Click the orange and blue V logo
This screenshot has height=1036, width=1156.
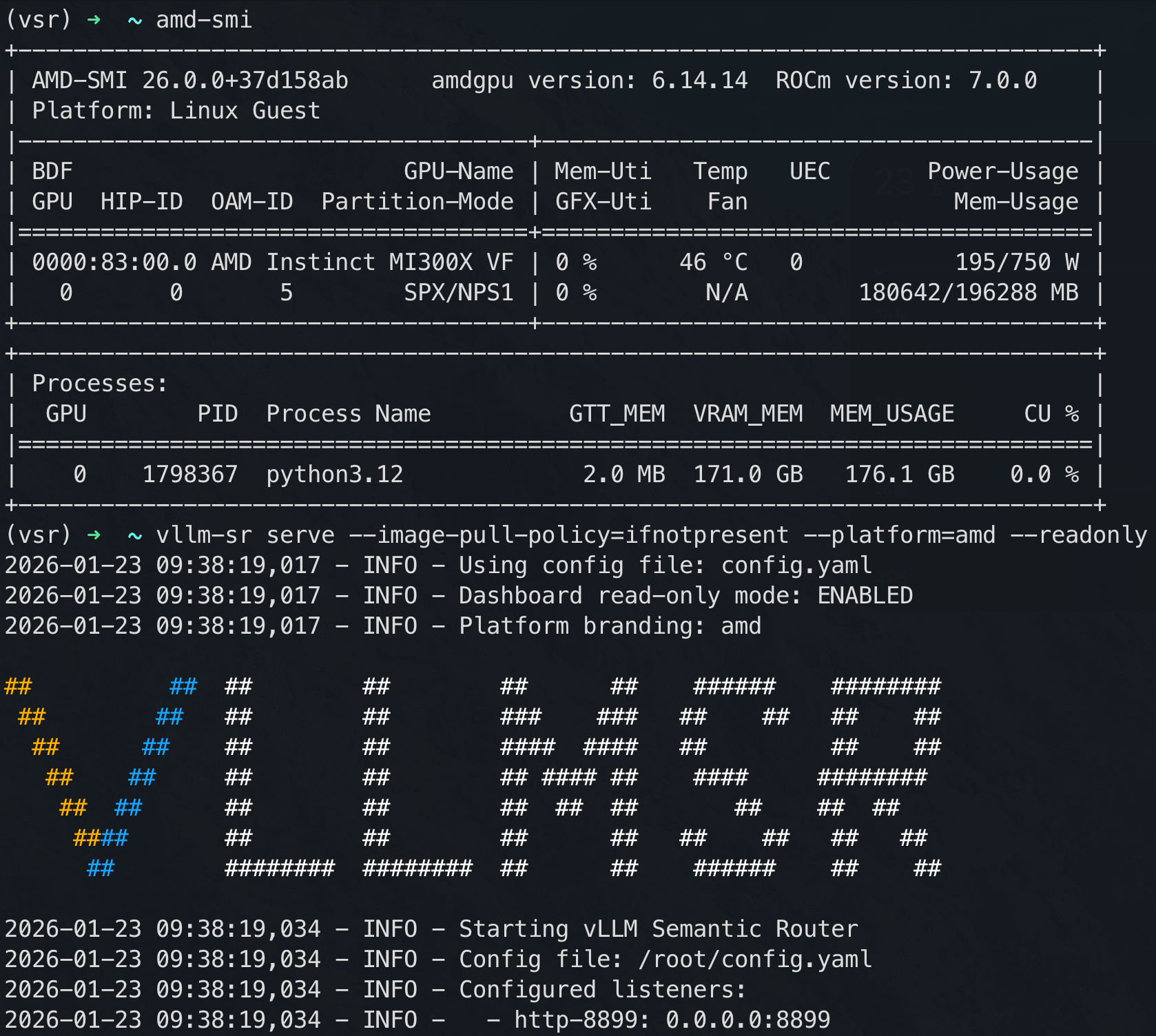[100, 777]
